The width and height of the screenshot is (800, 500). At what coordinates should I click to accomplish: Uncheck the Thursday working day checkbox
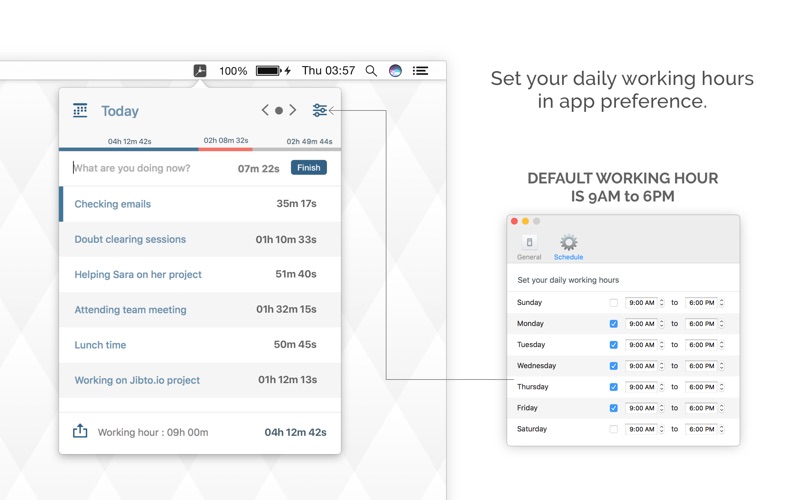pos(613,387)
